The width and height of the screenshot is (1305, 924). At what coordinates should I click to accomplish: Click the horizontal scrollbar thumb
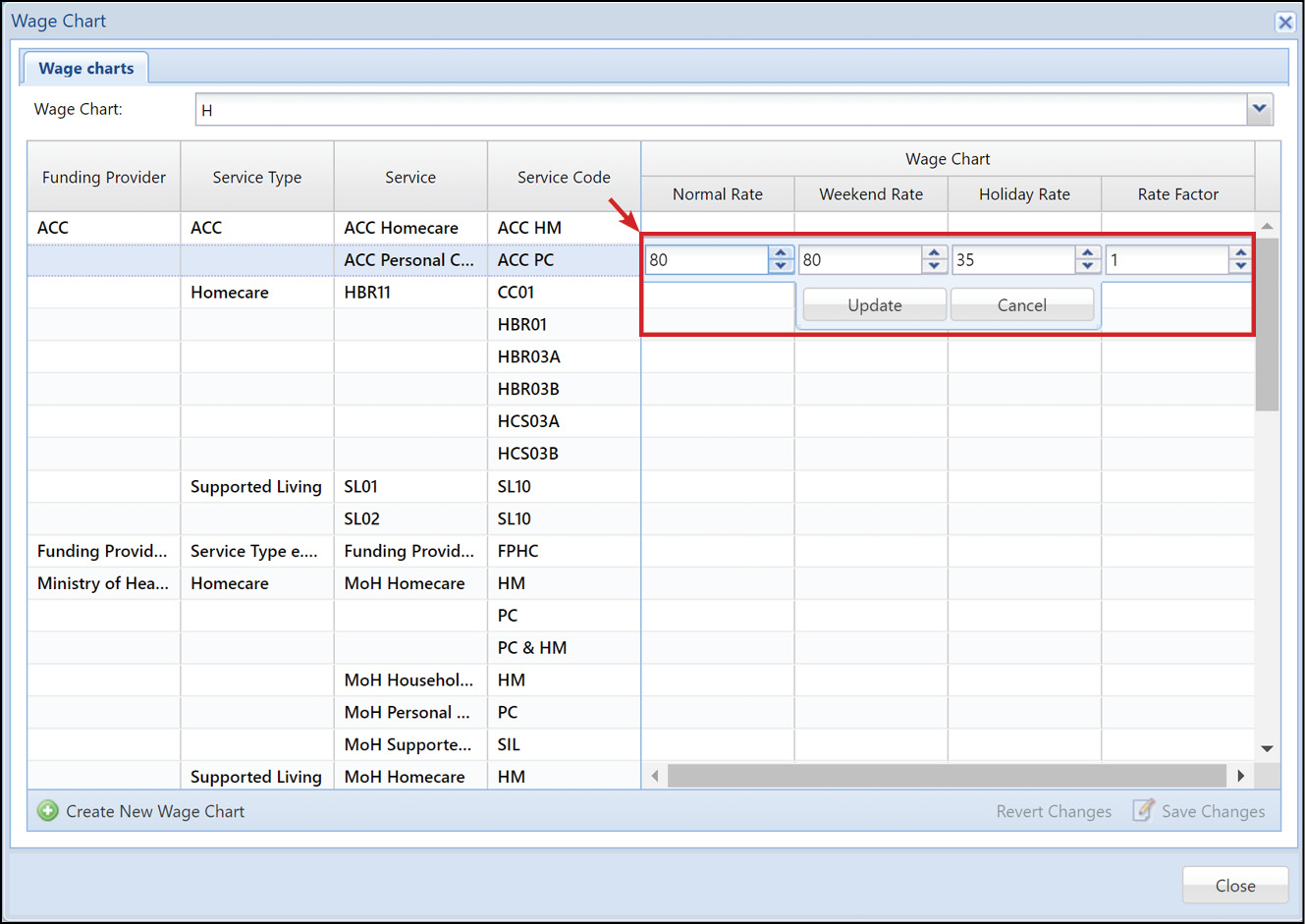[x=948, y=776]
